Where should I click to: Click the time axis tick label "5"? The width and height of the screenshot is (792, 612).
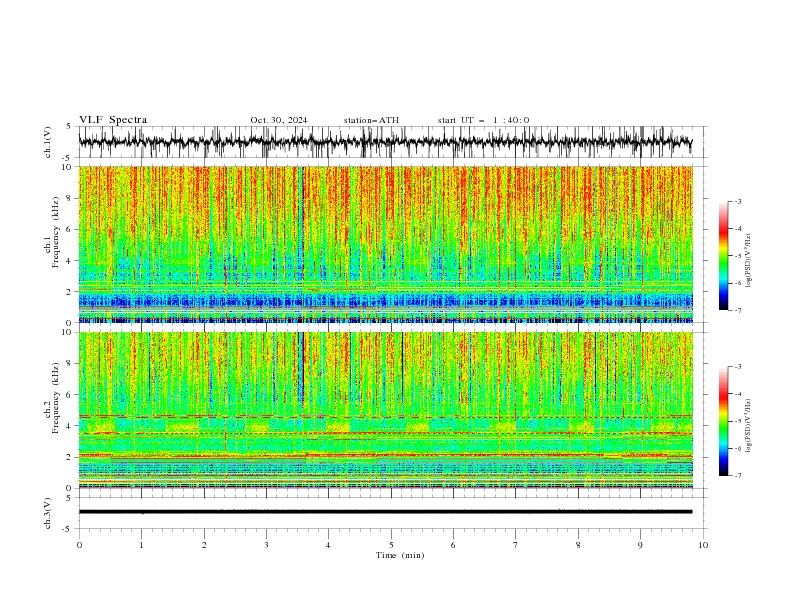pos(391,545)
